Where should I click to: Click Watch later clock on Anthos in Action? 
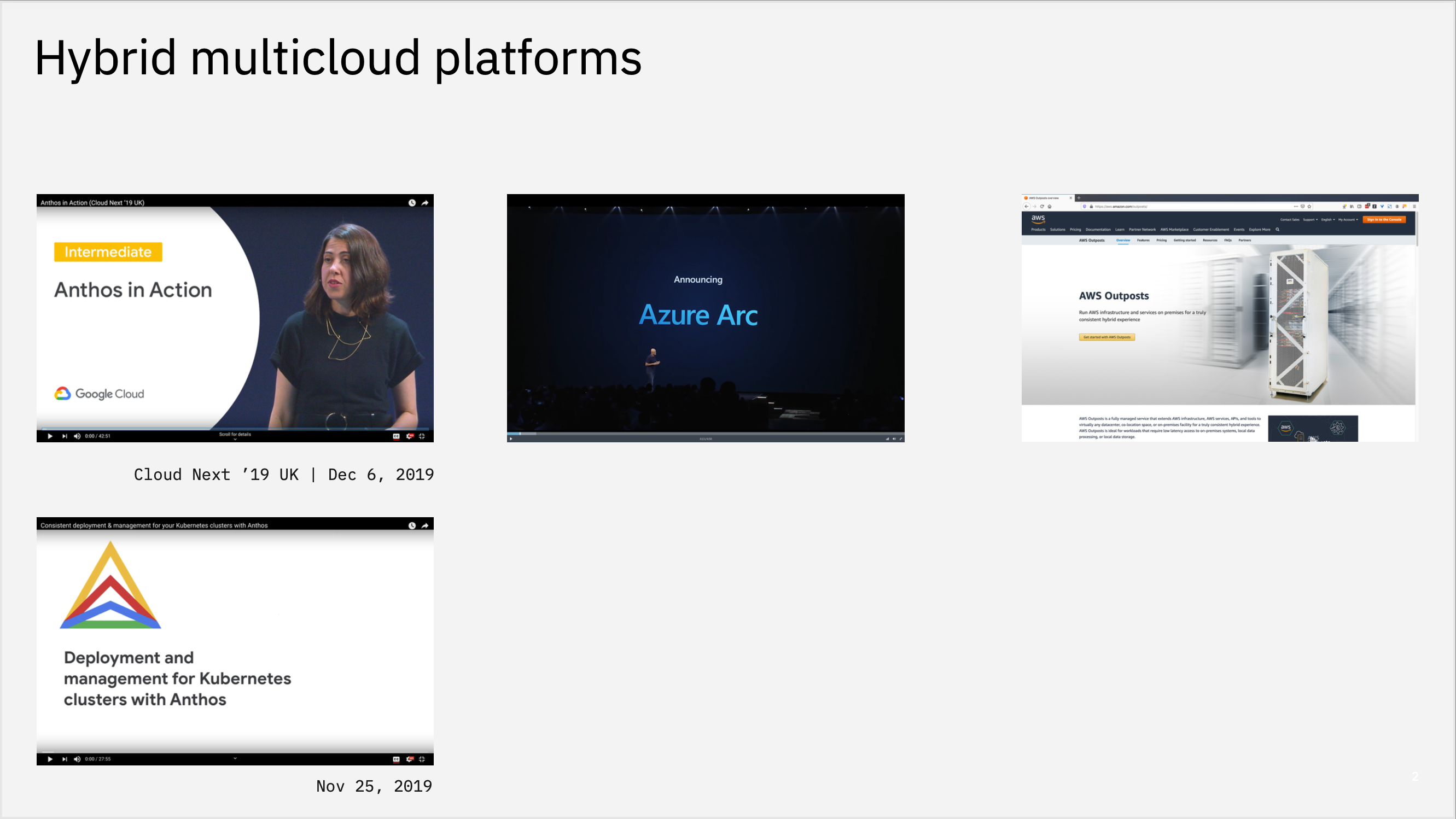click(412, 202)
